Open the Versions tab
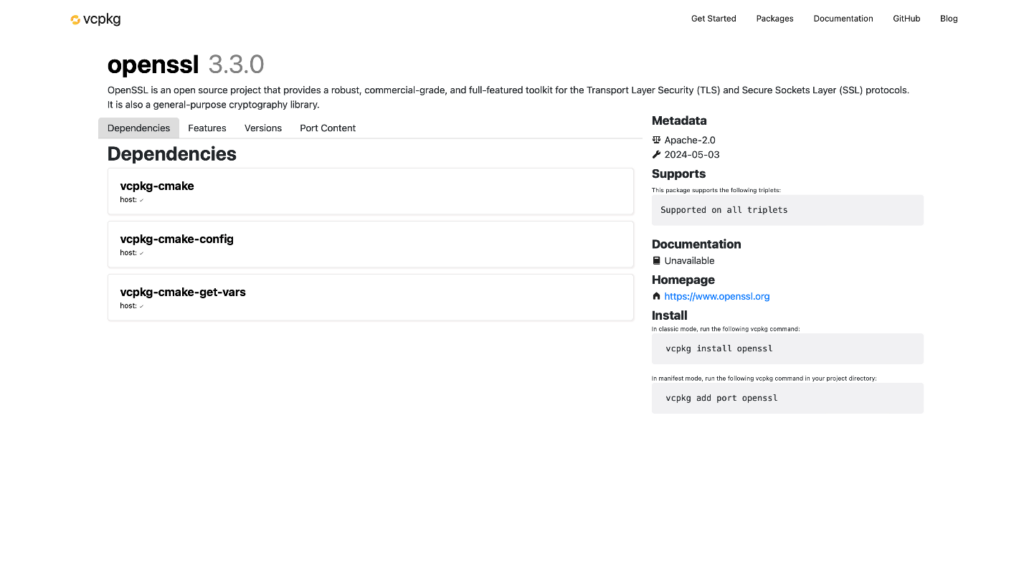Viewport: 1024px width, 580px height. click(263, 128)
